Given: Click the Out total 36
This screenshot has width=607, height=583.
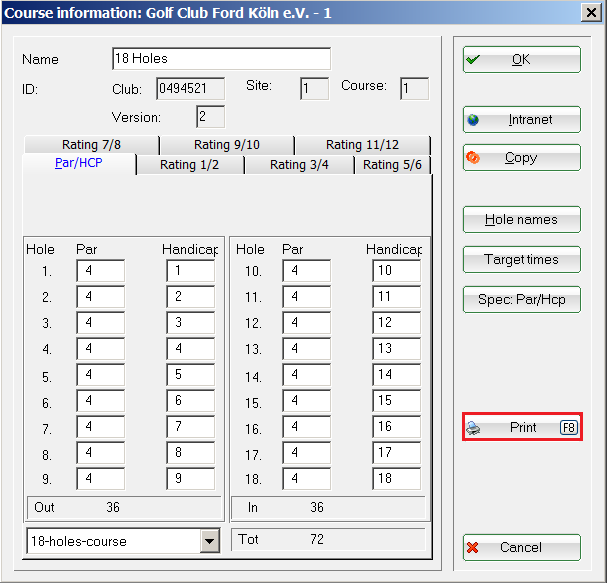Looking at the screenshot, I should [113, 508].
